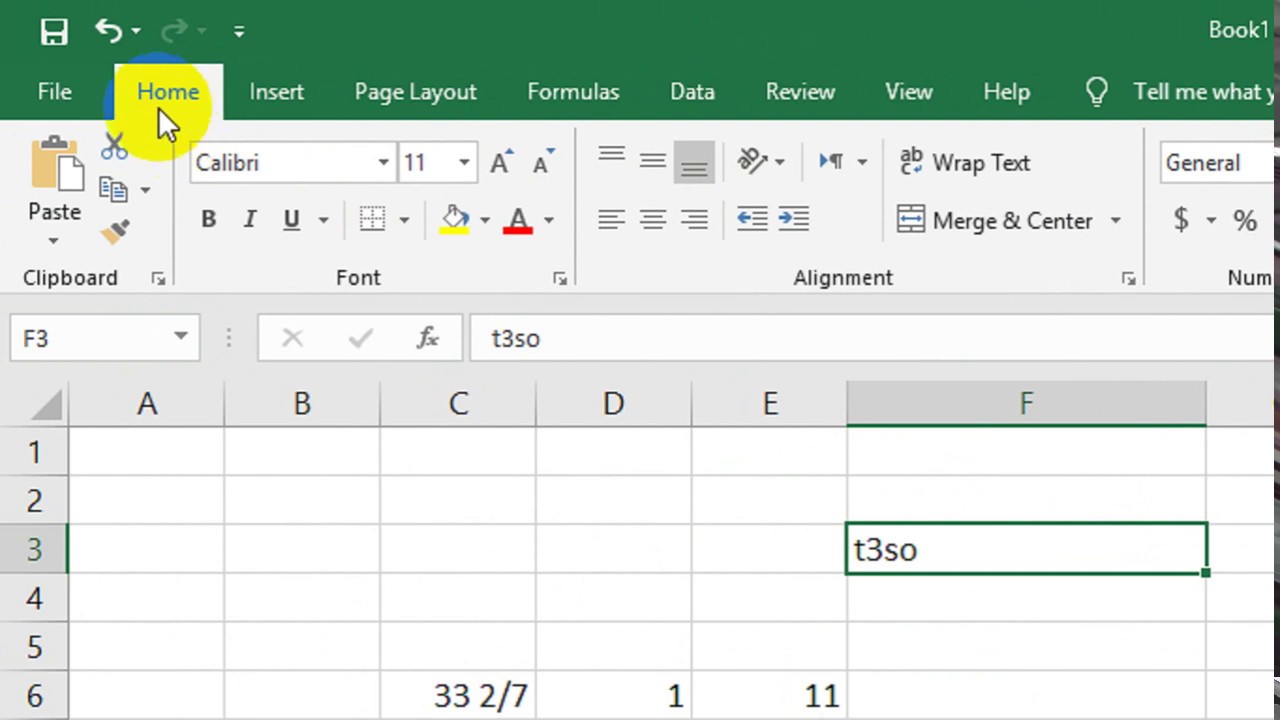
Task: Click the Redo arrow icon
Action: [175, 31]
